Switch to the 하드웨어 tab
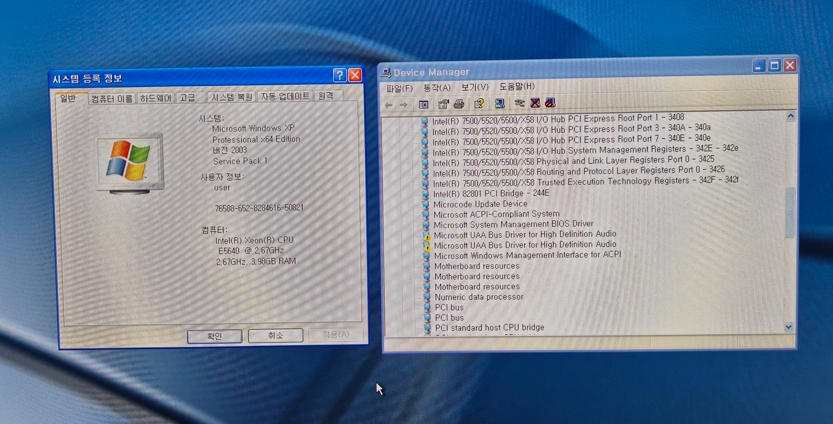833x424 pixels. (156, 98)
